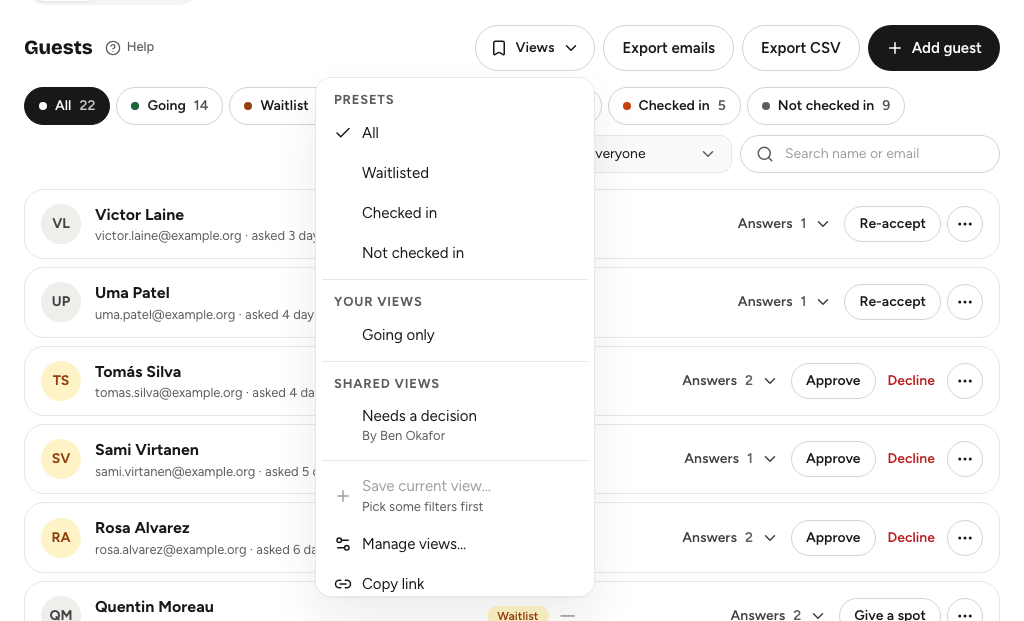
Task: Open the everyone filter dropdown
Action: coord(662,154)
